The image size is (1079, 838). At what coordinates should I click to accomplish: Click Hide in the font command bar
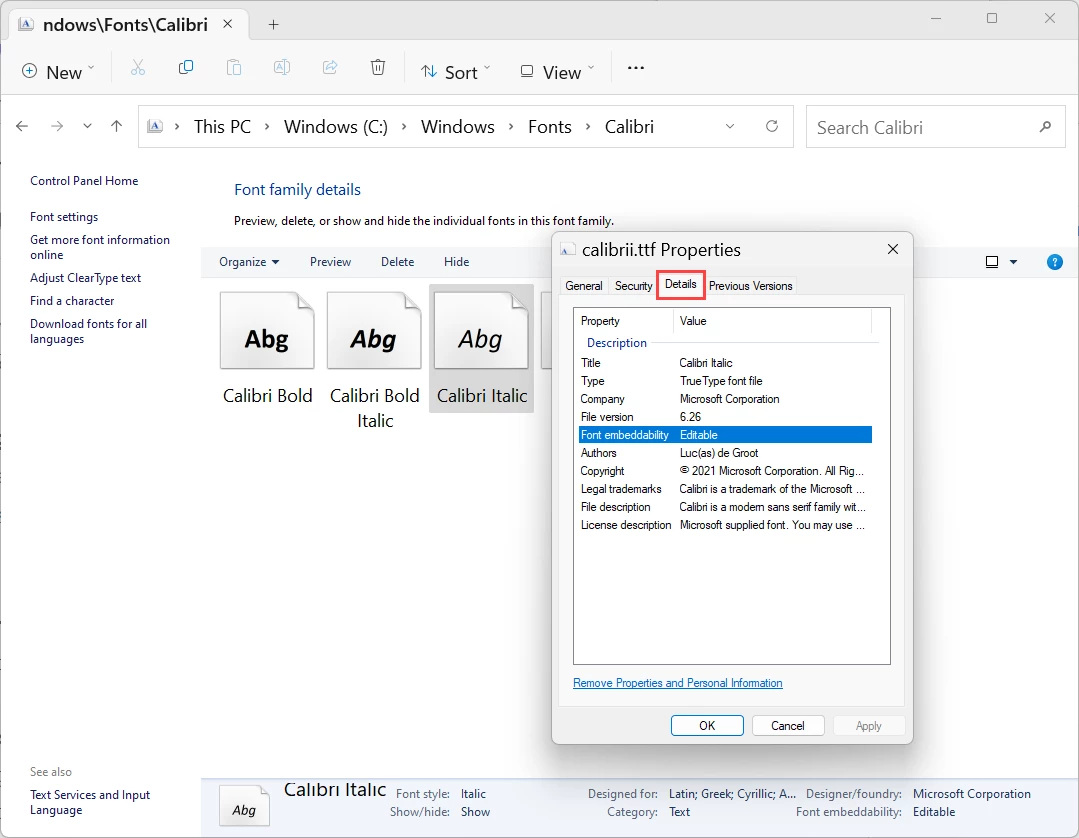[456, 261]
